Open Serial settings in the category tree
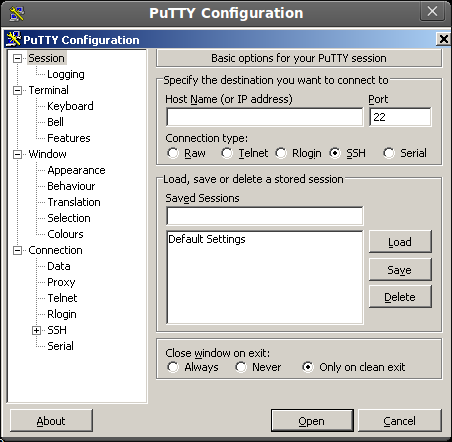This screenshot has width=452, height=442. point(60,346)
